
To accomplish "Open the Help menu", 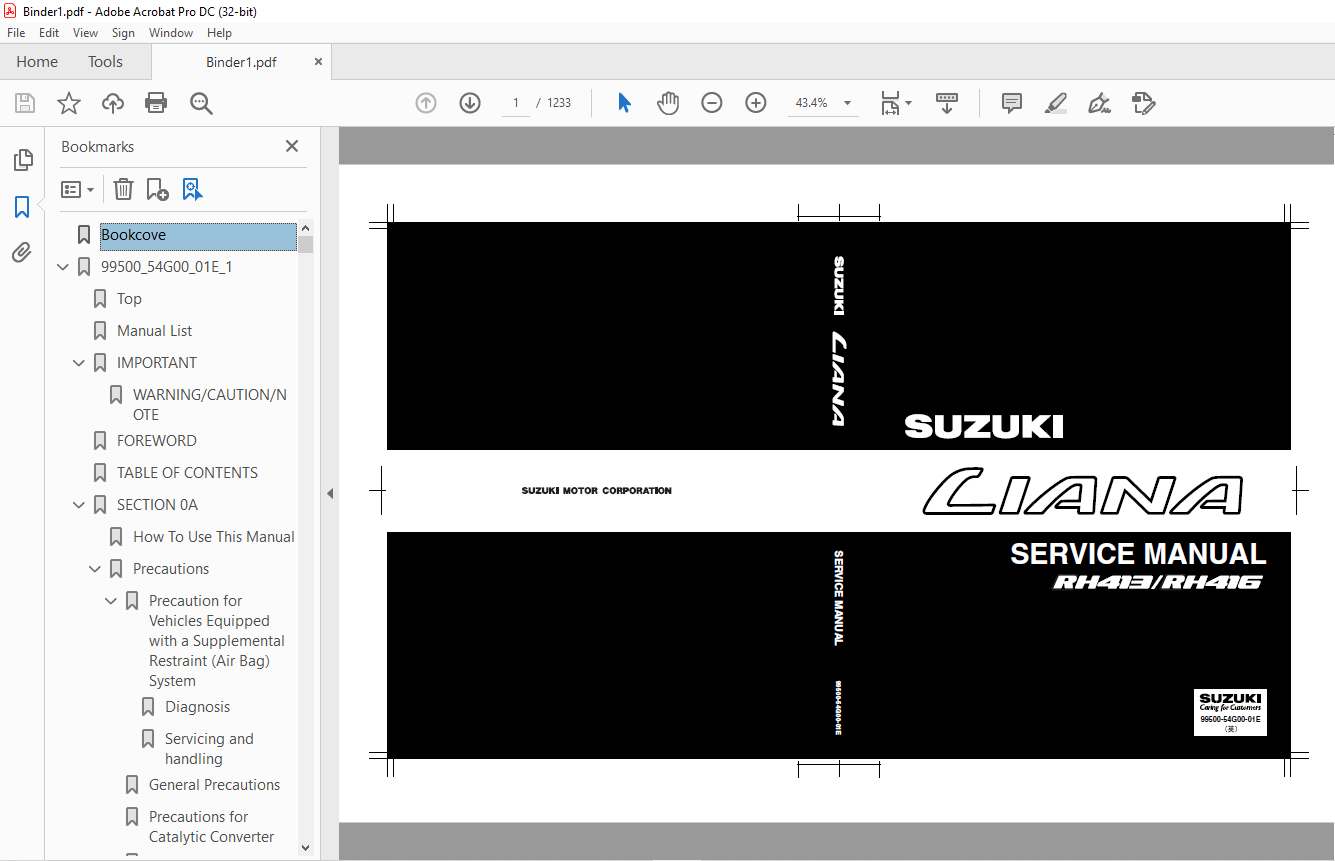I will tap(219, 33).
